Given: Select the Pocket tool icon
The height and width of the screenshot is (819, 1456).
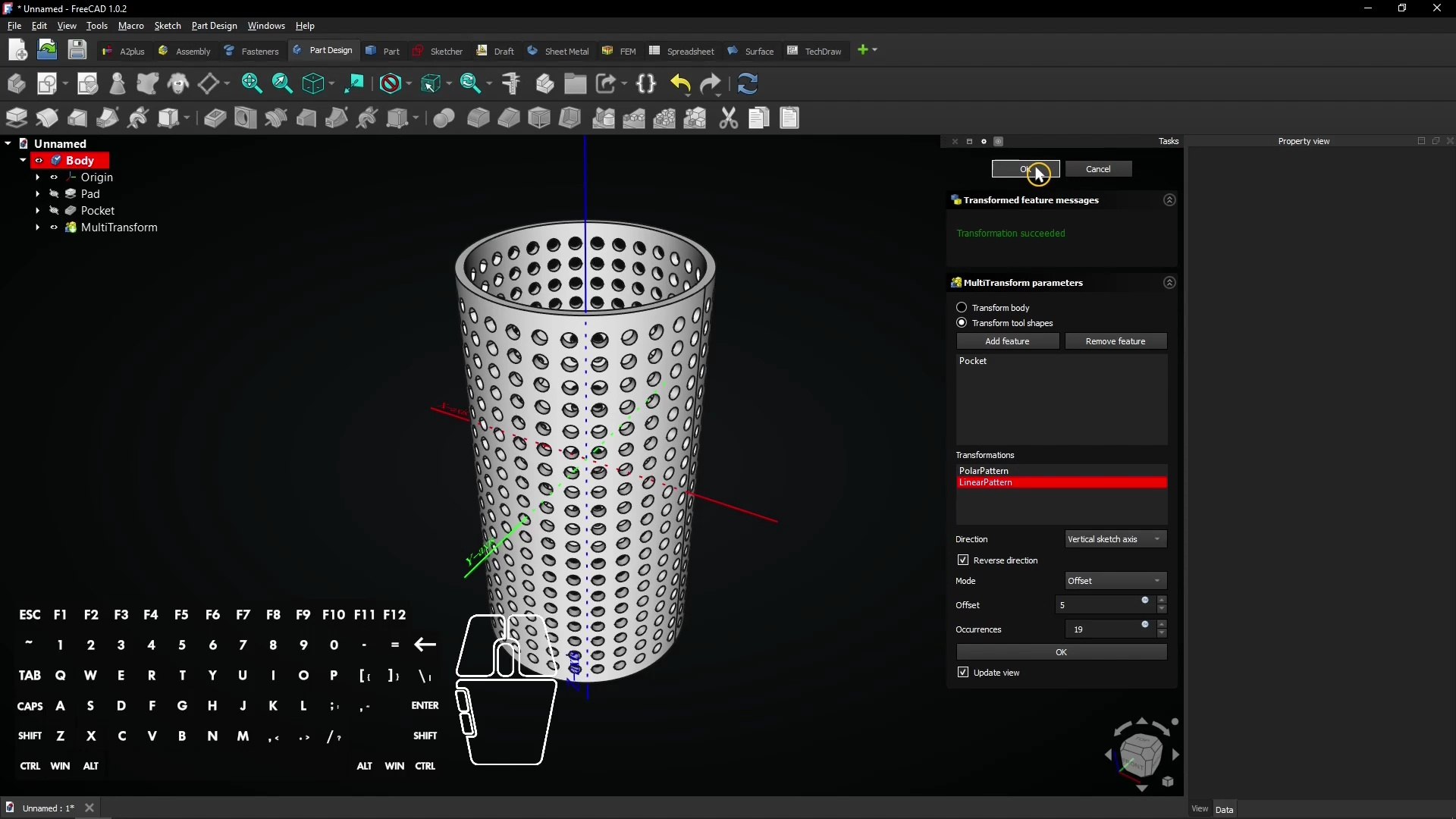Looking at the screenshot, I should 215,118.
